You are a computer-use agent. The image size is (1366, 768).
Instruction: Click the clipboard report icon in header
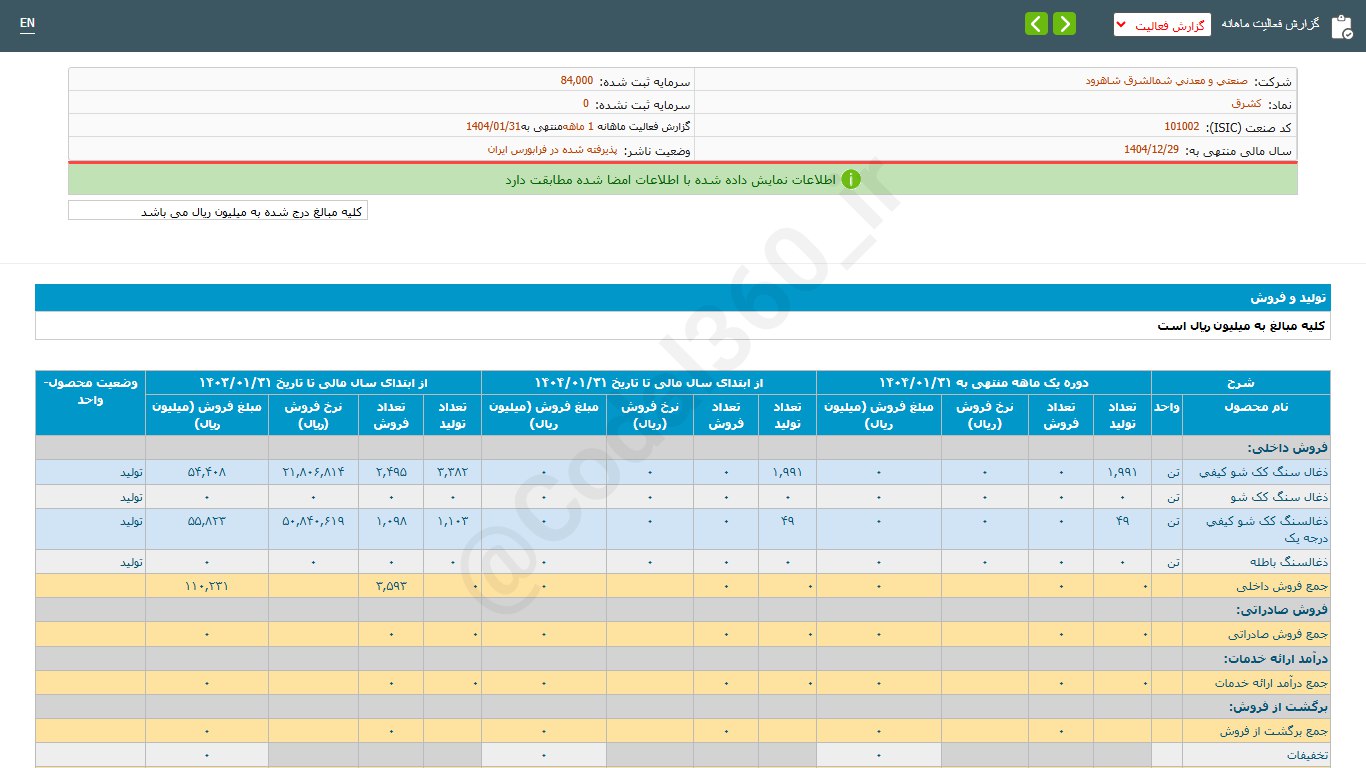coord(1340,26)
